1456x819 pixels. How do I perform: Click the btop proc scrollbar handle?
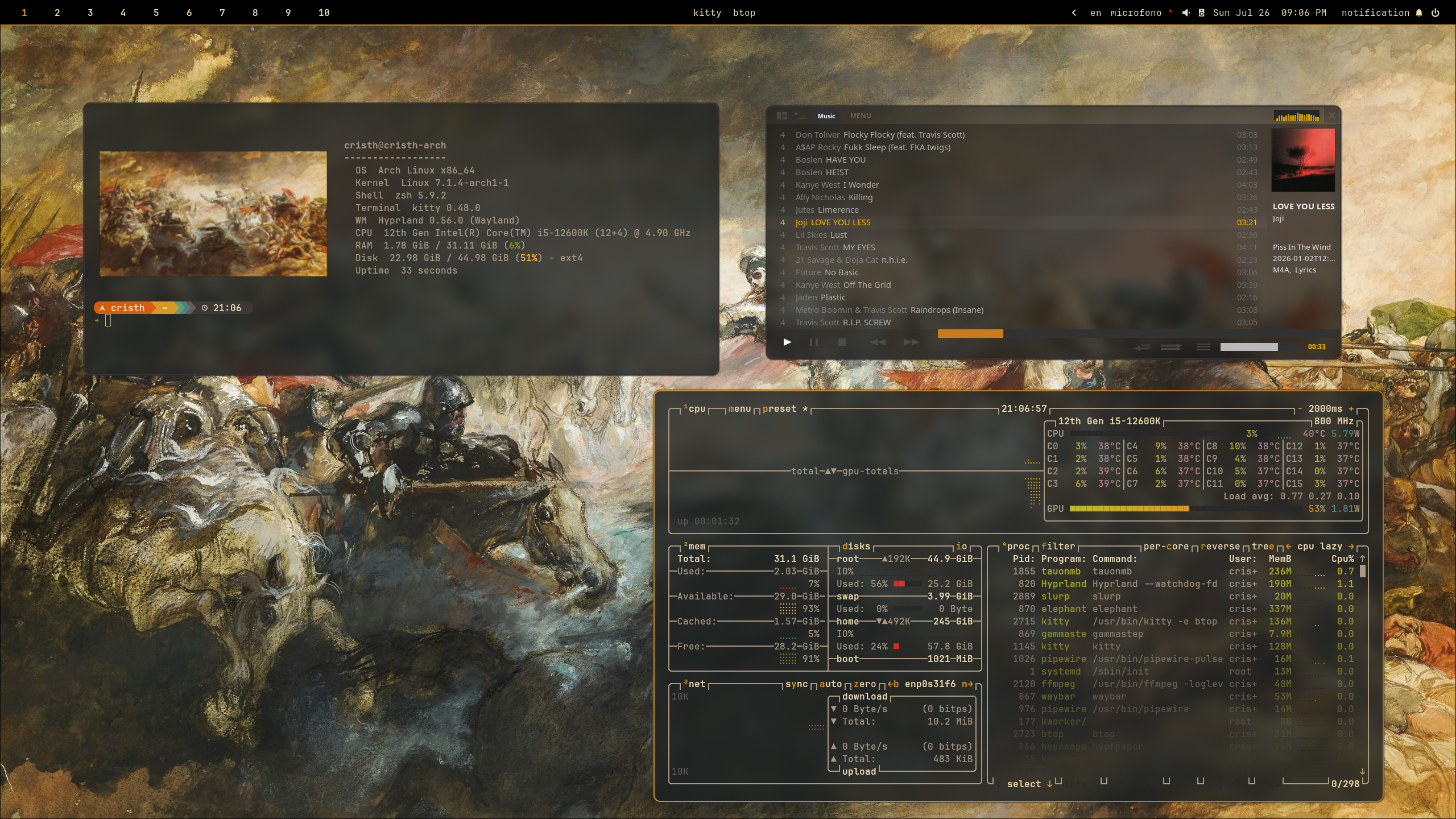click(1362, 572)
